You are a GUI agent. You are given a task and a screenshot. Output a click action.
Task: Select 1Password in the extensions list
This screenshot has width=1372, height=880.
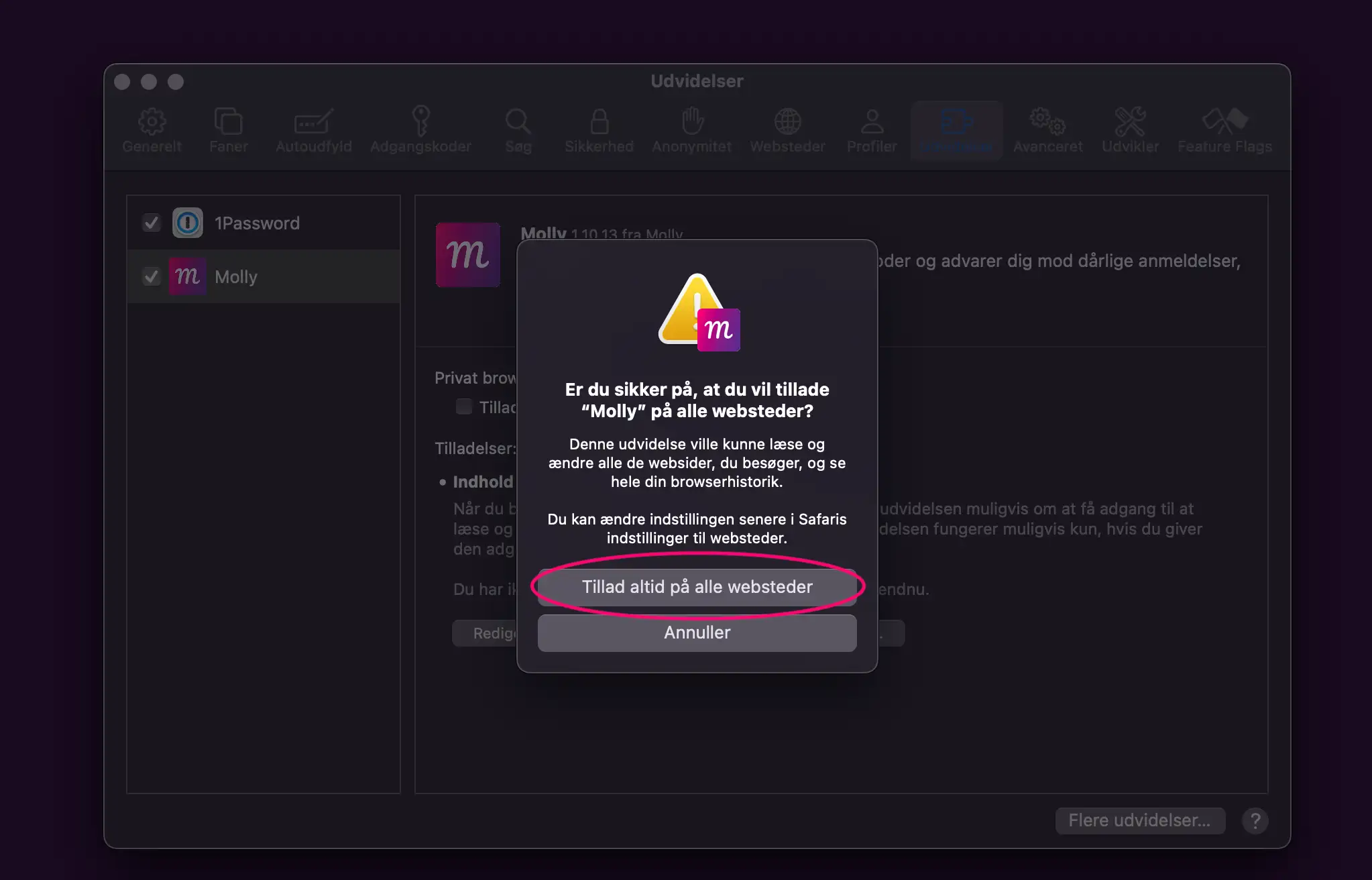click(x=257, y=223)
